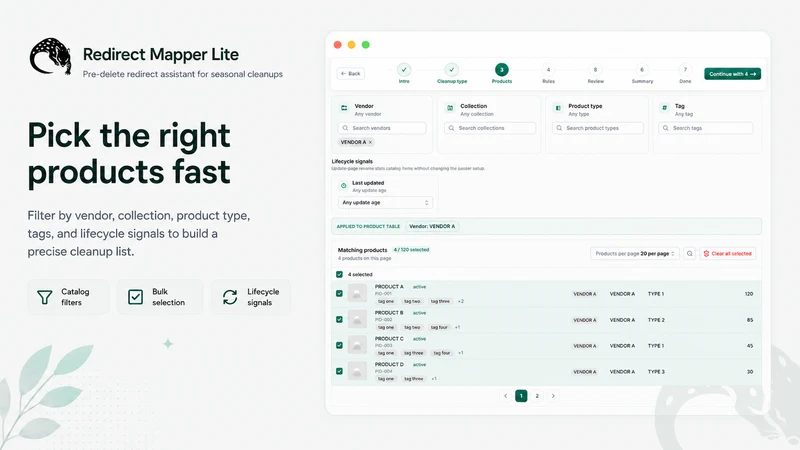Screen dimensions: 800x450
Task: Click the '30' count in PRODUCT D row
Action: [x=750, y=372]
